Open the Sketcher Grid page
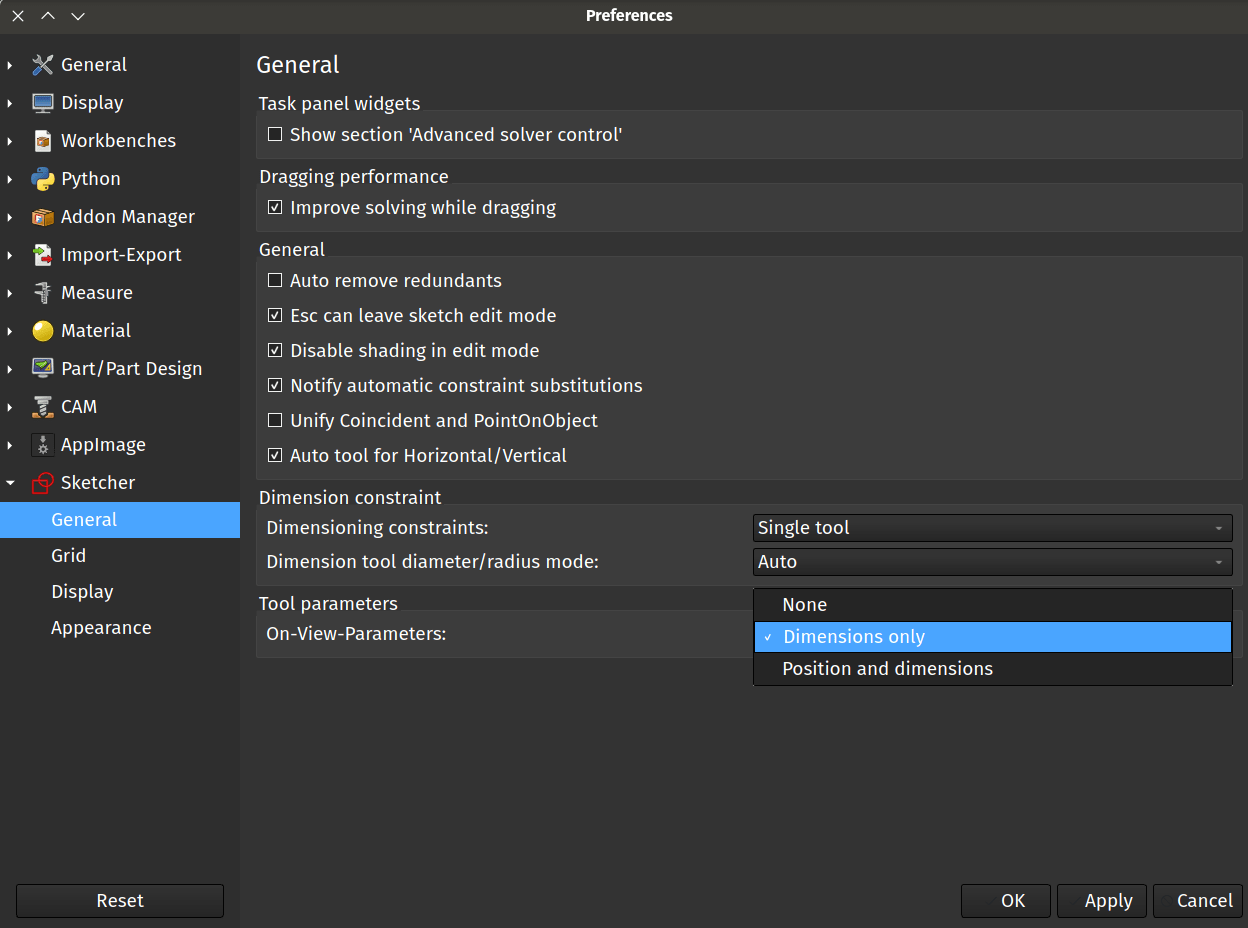The width and height of the screenshot is (1248, 928). [x=69, y=556]
